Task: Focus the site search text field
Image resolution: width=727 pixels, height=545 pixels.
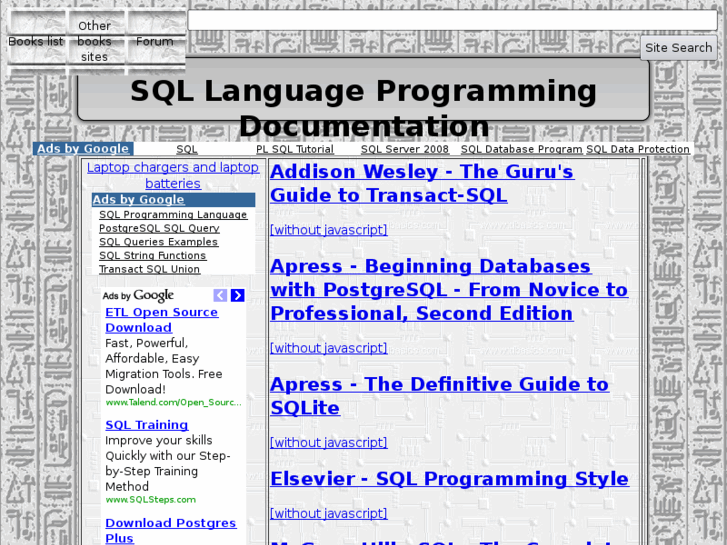Action: click(453, 20)
